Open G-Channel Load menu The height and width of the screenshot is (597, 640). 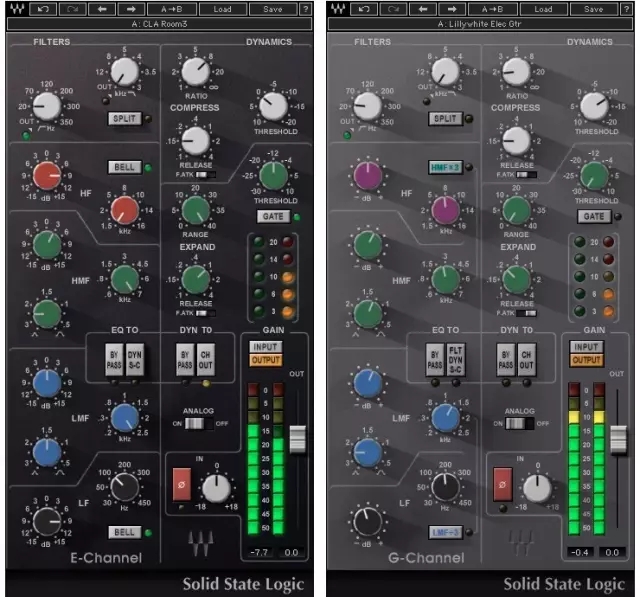point(543,9)
